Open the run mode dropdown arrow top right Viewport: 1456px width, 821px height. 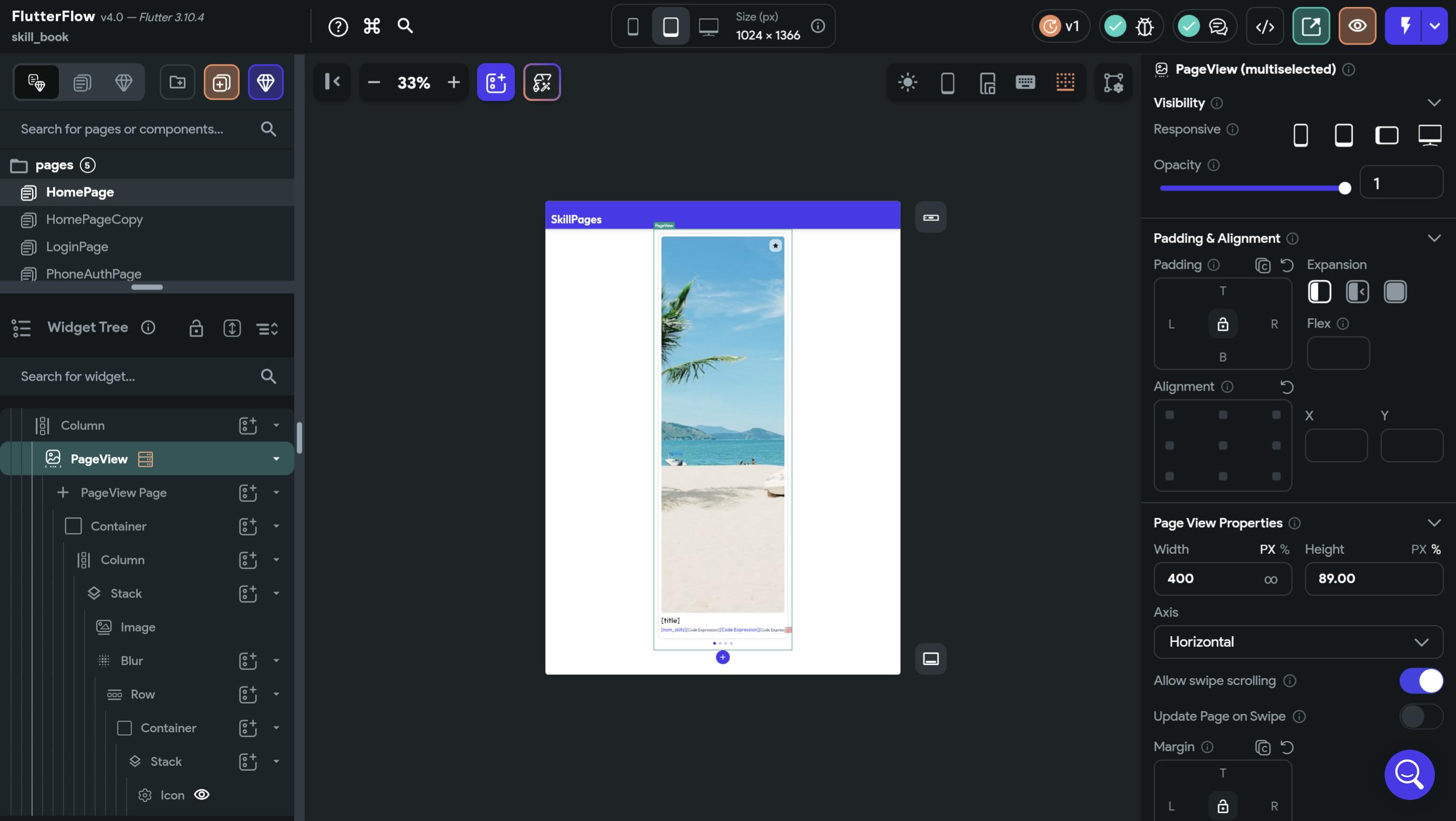tap(1434, 26)
